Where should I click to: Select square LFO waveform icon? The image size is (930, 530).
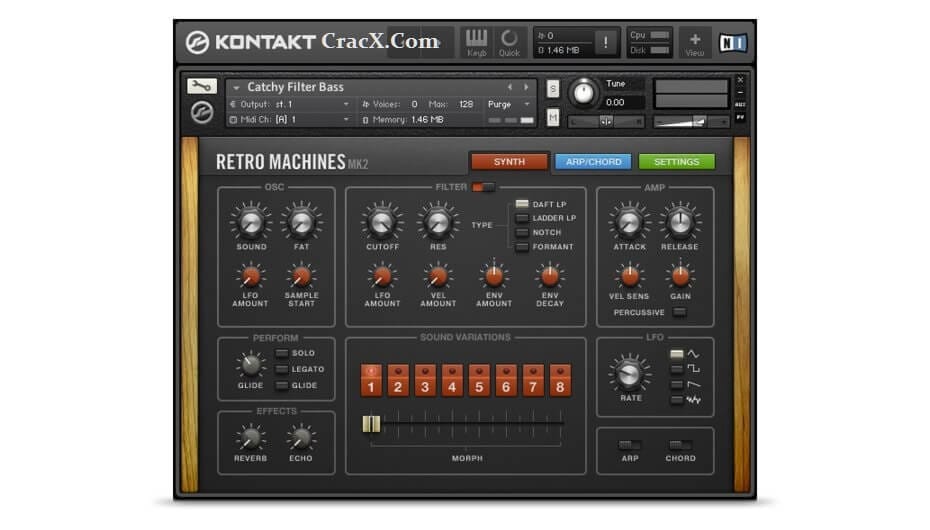(x=693, y=369)
